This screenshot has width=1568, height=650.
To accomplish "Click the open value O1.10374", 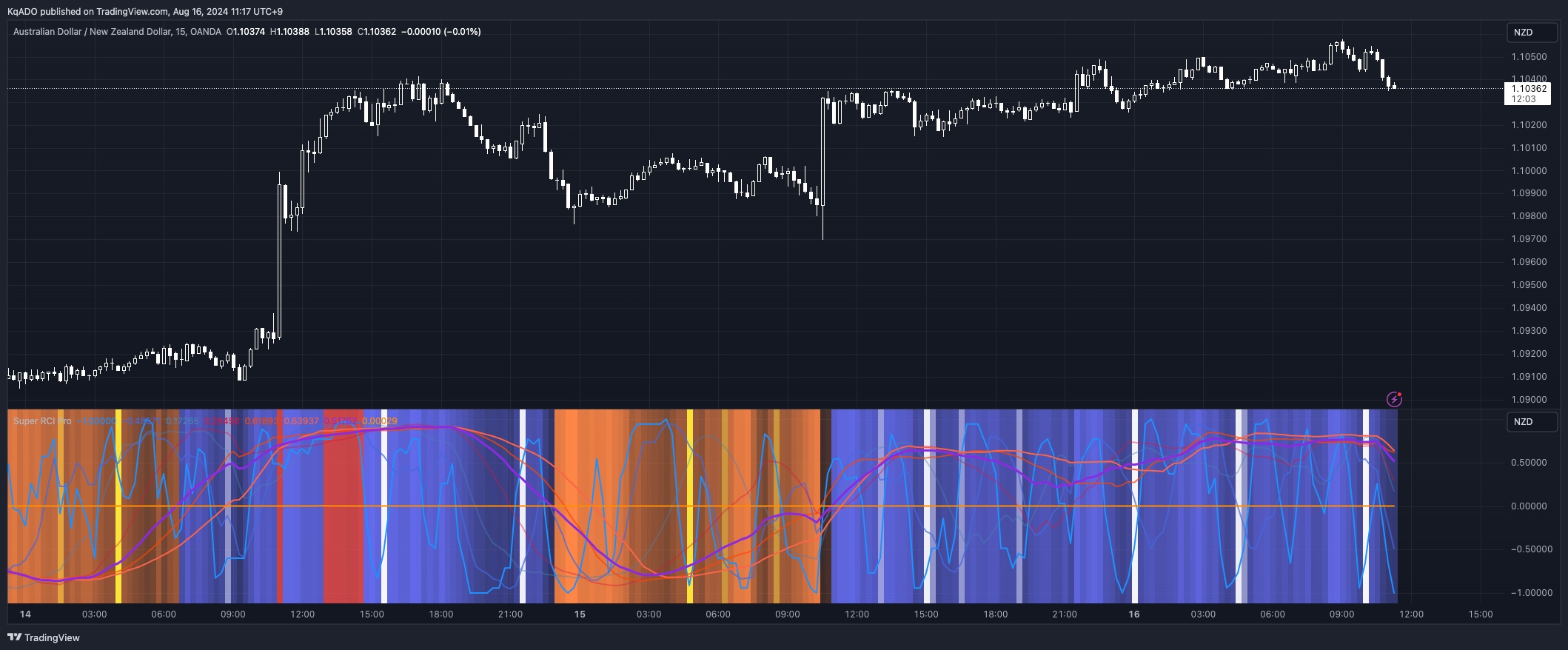I will [x=246, y=32].
